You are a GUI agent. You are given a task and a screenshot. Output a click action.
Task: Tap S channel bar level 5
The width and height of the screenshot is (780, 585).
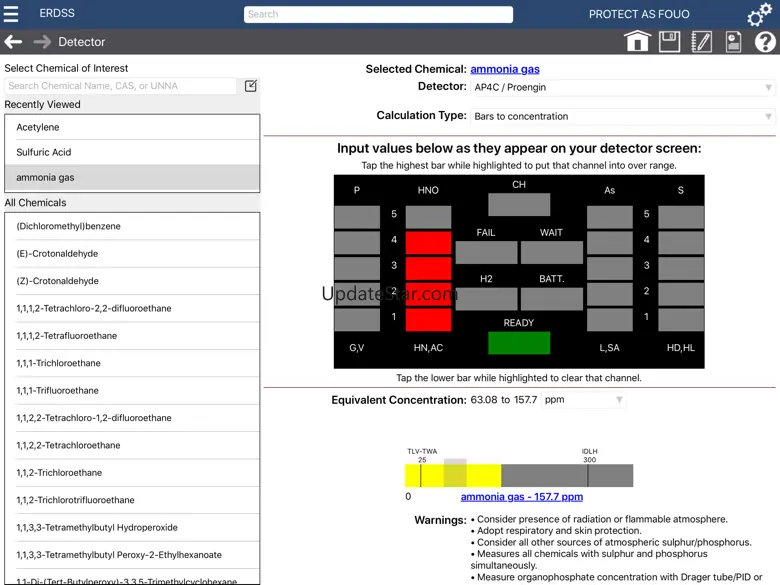[681, 217]
